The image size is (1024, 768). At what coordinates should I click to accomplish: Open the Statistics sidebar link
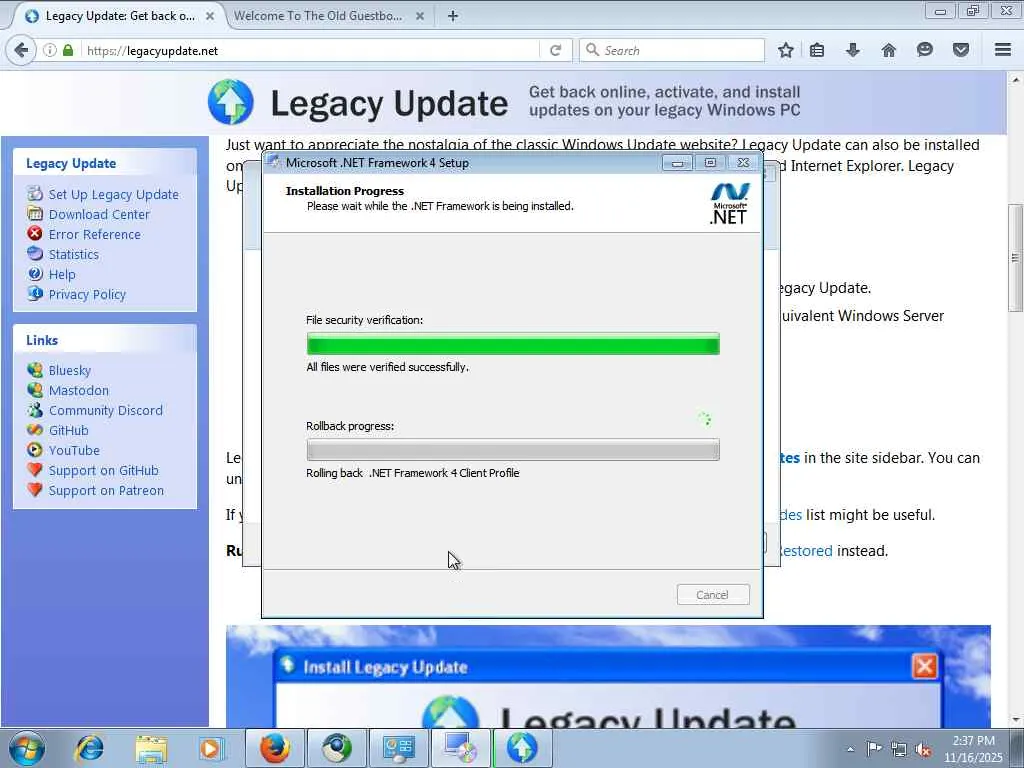[x=74, y=255]
